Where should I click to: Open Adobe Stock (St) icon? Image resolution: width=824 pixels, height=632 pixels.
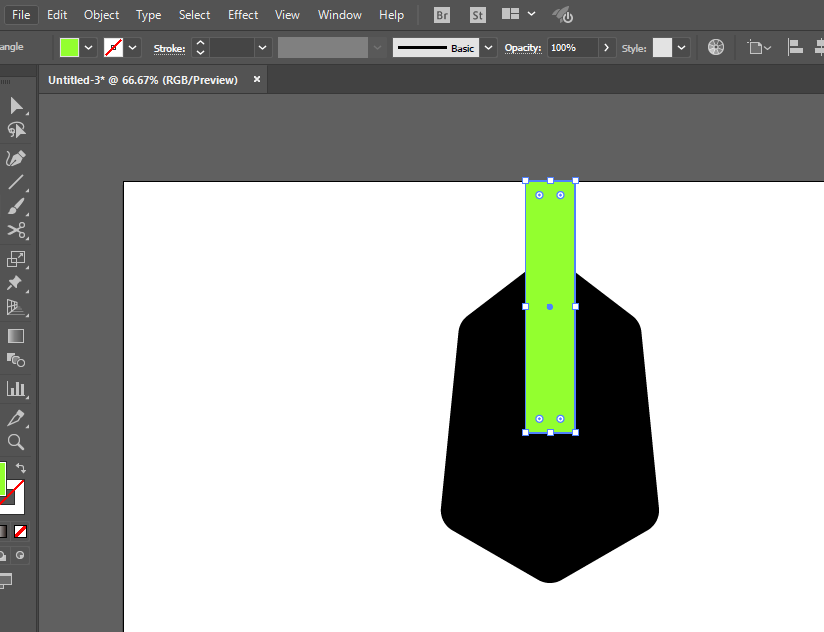[478, 15]
